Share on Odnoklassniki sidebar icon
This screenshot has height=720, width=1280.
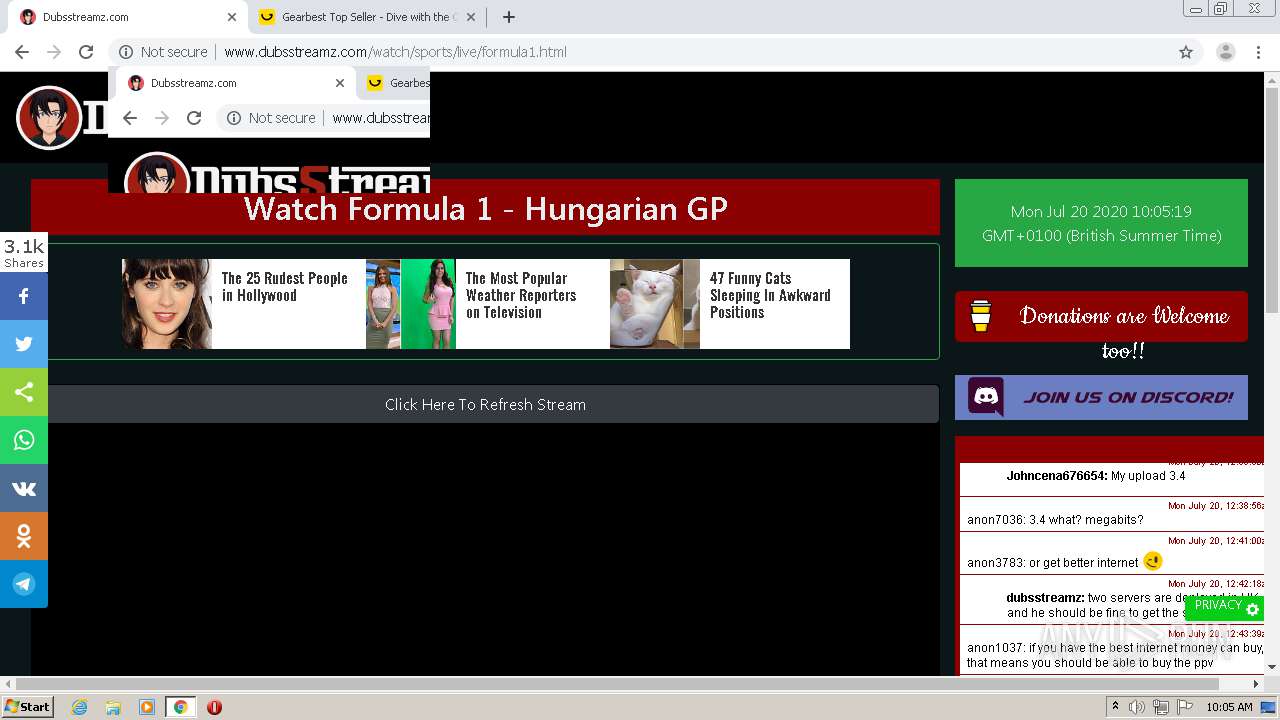[x=24, y=536]
